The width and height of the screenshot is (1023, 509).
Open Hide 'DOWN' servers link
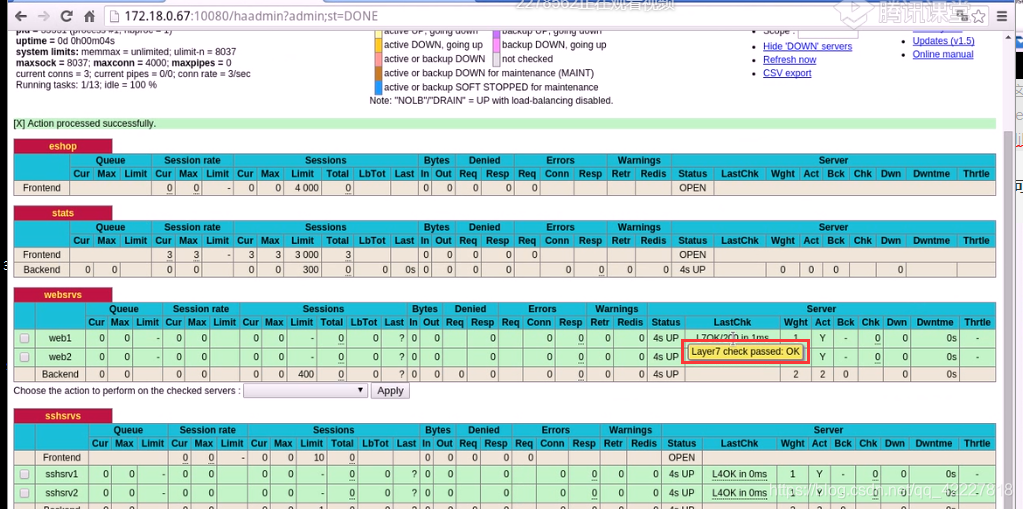[x=807, y=46]
